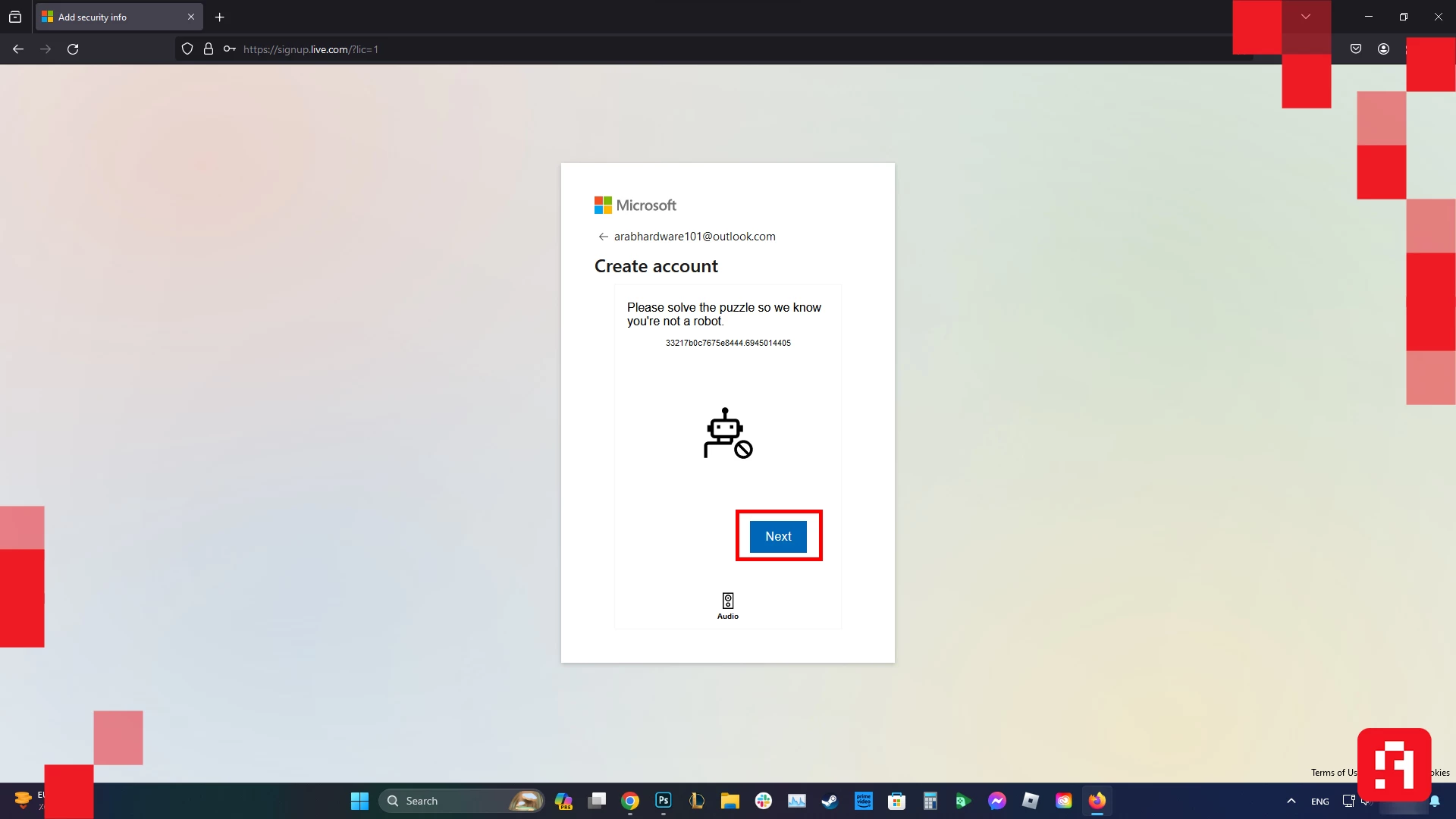
Task: Open Photoshop from the taskbar
Action: pos(664,801)
